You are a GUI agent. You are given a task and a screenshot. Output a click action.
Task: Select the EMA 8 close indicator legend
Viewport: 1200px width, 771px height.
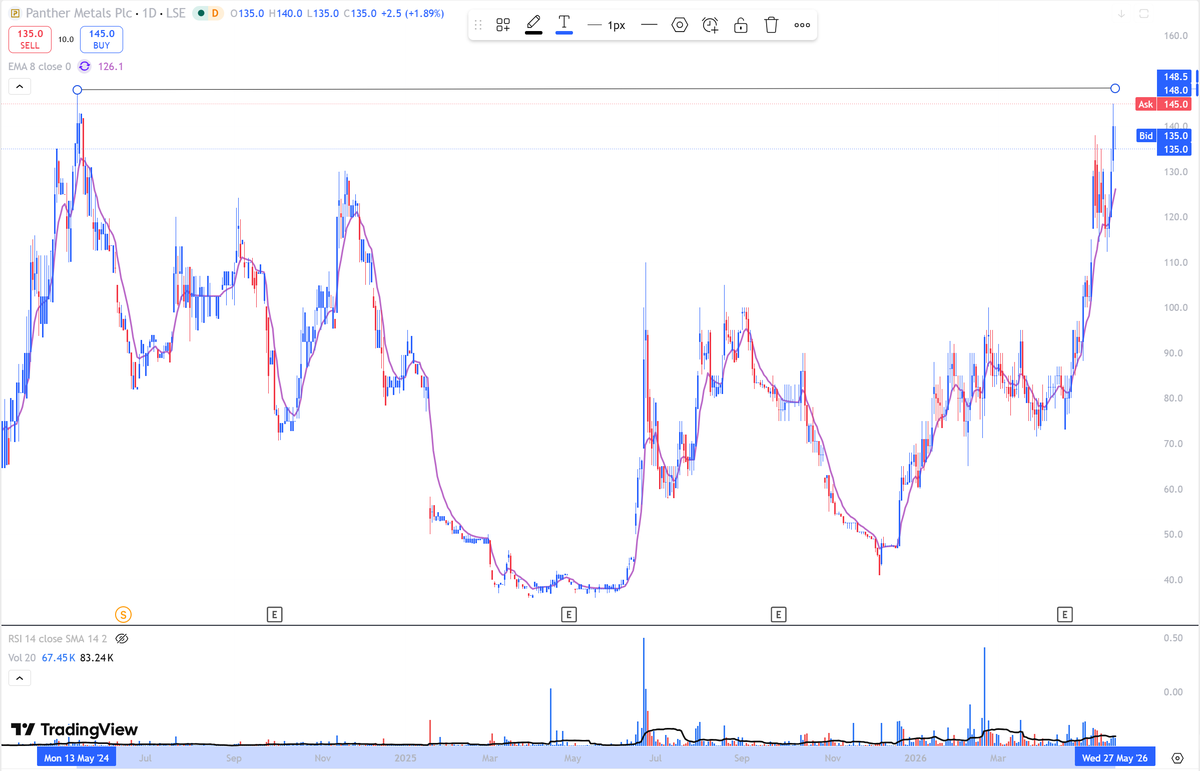(x=40, y=66)
